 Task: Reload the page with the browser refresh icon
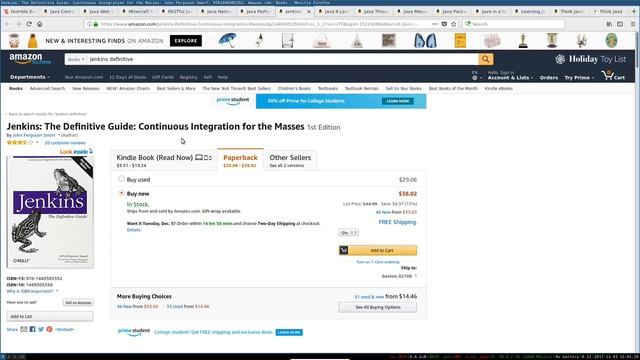click(29, 24)
